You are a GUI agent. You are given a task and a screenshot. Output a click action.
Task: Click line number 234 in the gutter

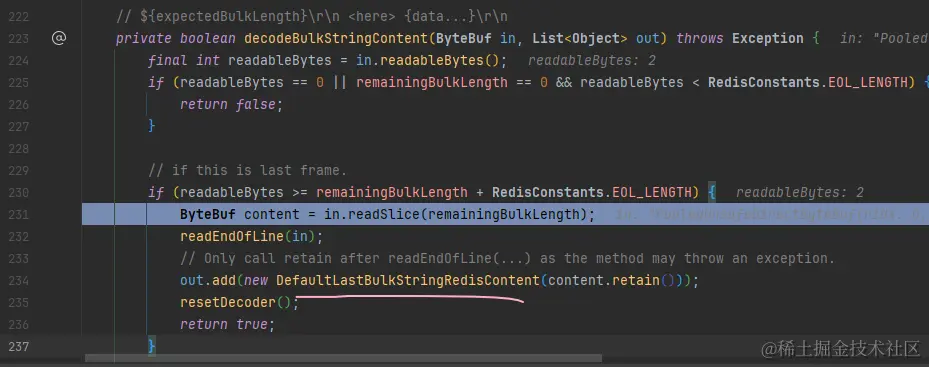click(x=18, y=280)
